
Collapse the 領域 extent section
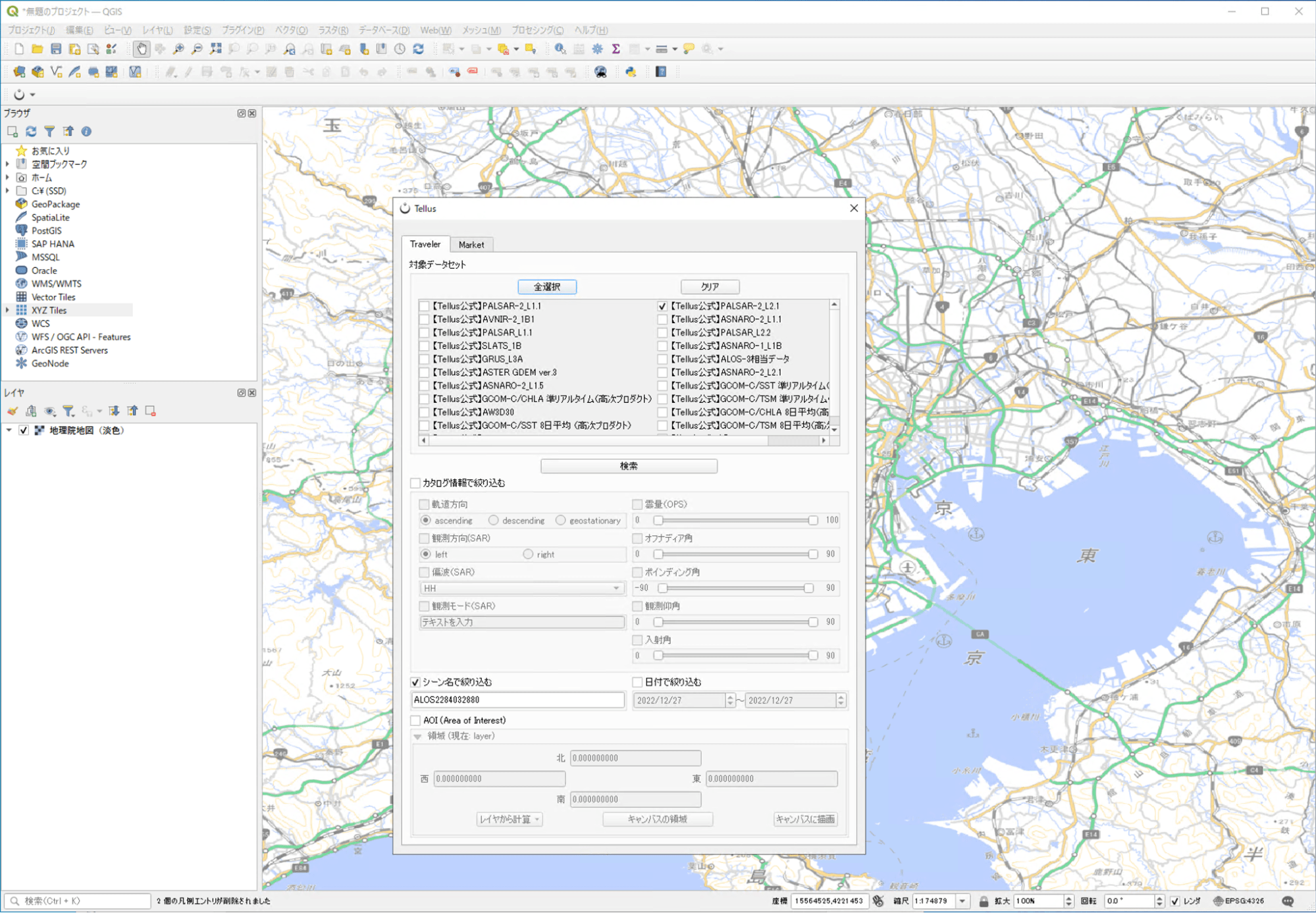pyautogui.click(x=418, y=737)
